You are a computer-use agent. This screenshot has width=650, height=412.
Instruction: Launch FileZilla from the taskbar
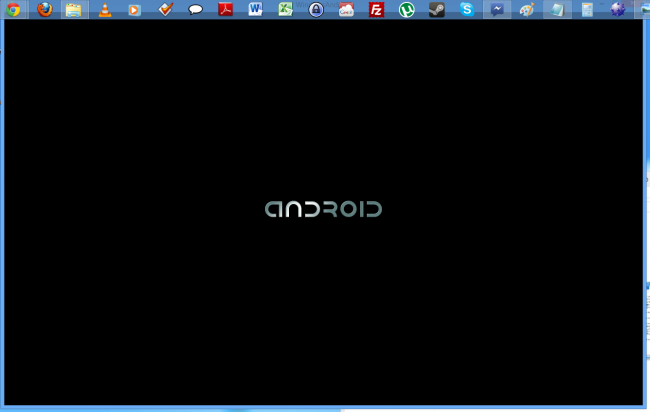pyautogui.click(x=376, y=10)
